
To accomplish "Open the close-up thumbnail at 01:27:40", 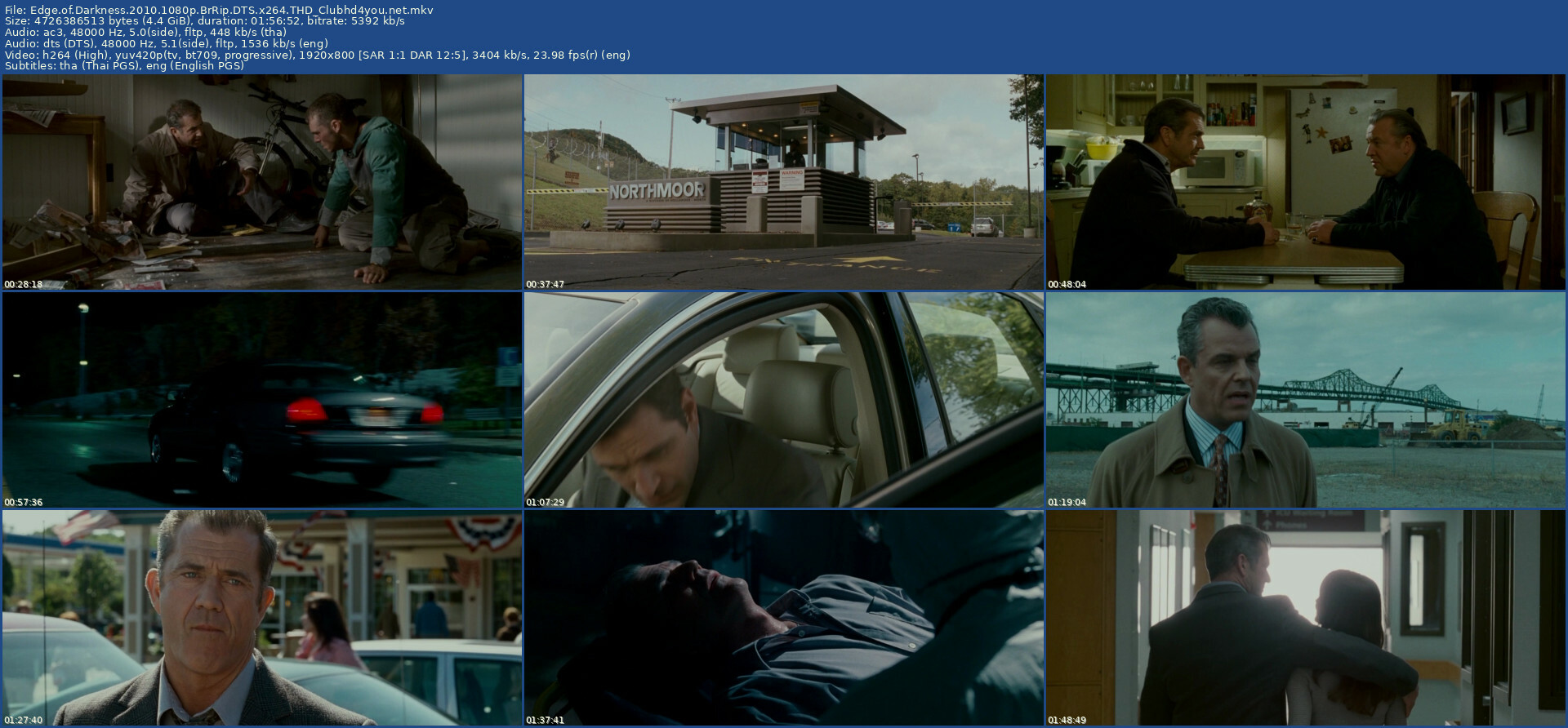I will tap(262, 618).
